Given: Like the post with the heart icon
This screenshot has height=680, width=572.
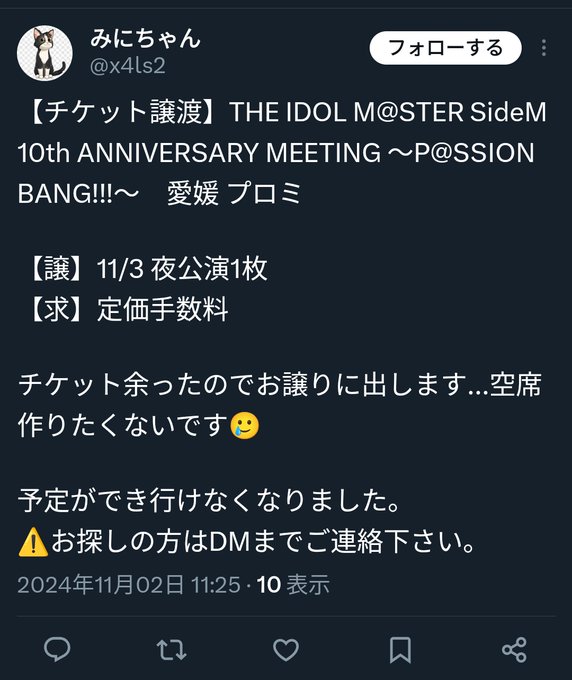Looking at the screenshot, I should tap(286, 650).
